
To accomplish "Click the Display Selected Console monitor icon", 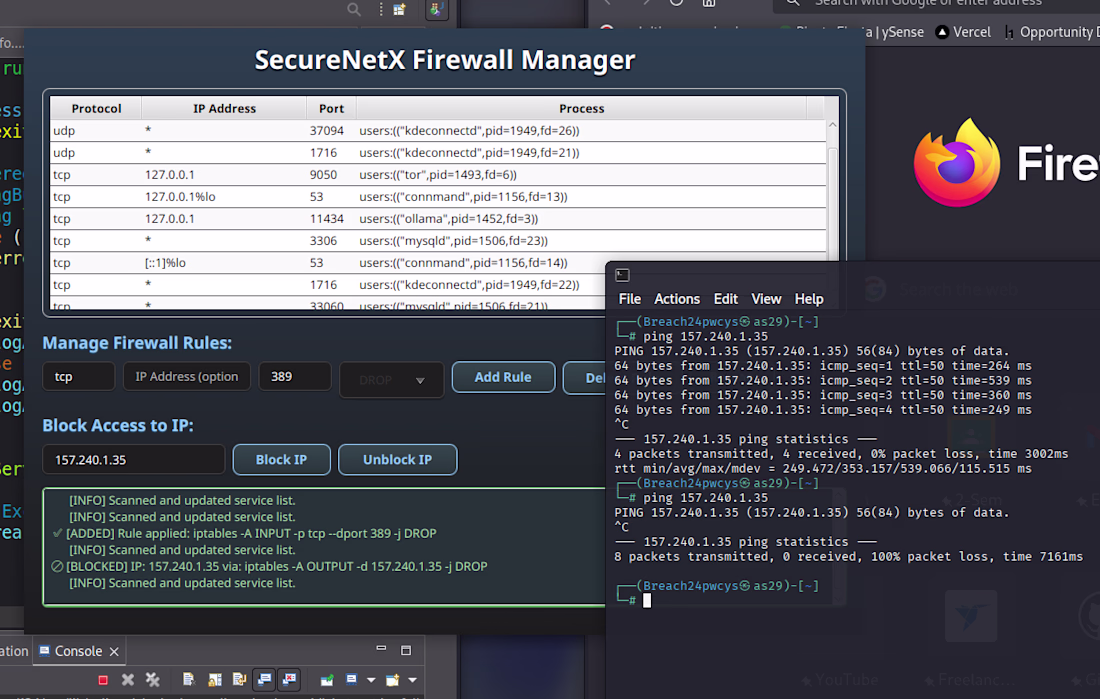I will tap(351, 679).
